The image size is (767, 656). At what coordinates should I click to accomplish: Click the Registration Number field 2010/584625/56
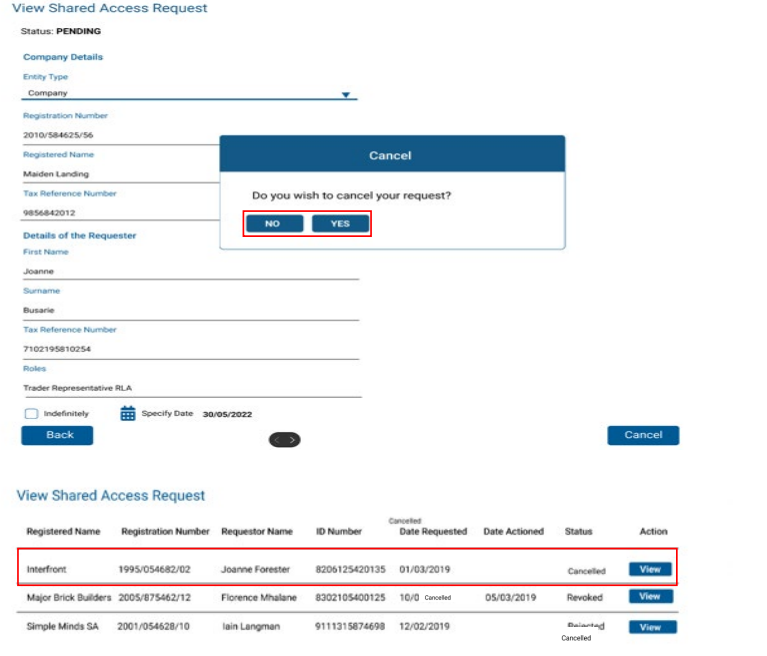120,135
